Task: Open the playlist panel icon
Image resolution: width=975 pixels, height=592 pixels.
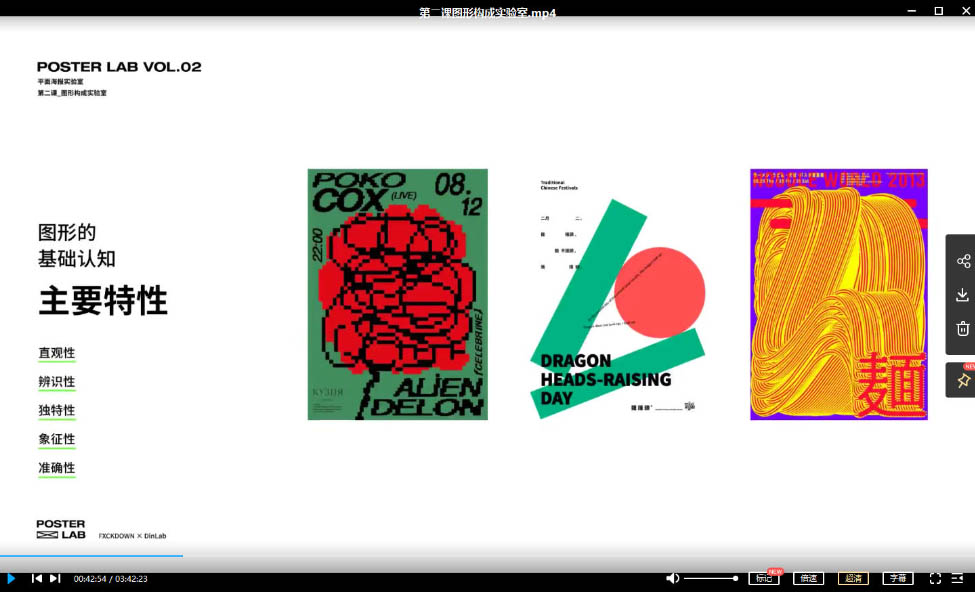Action: [x=958, y=578]
